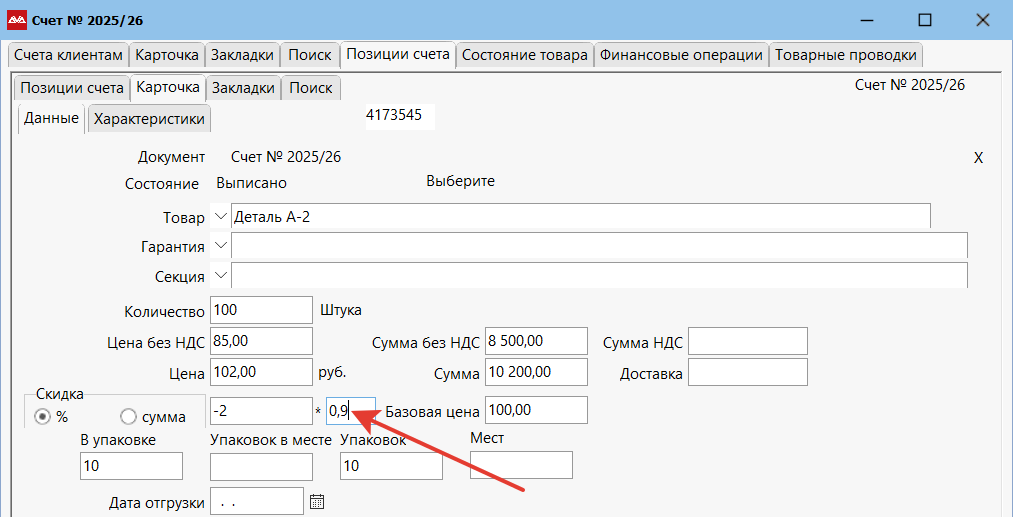The width and height of the screenshot is (1013, 517).
Task: Select the % discount radio button
Action: pos(43,417)
